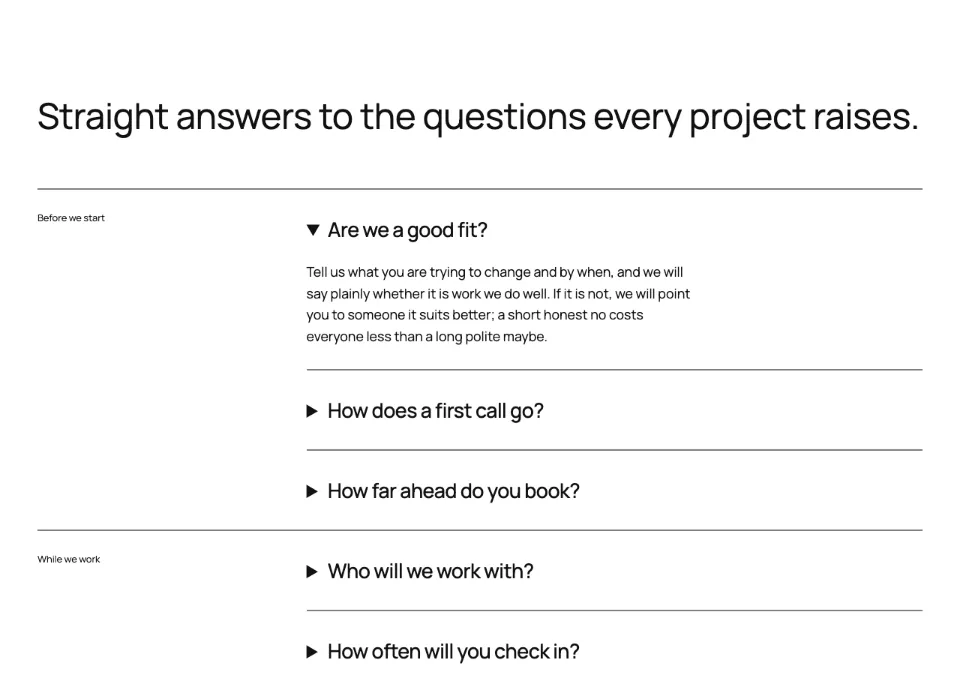The height and width of the screenshot is (675, 960).
Task: Click the 'Straight answers' page heading
Action: [478, 116]
